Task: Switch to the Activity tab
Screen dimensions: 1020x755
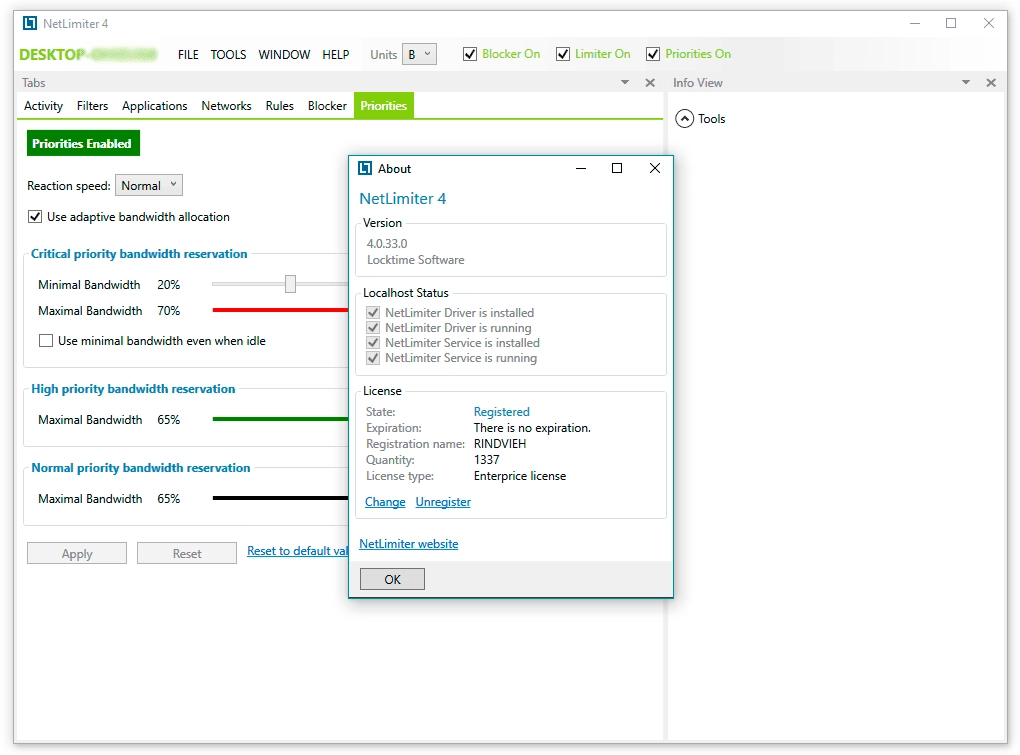Action: (x=44, y=105)
